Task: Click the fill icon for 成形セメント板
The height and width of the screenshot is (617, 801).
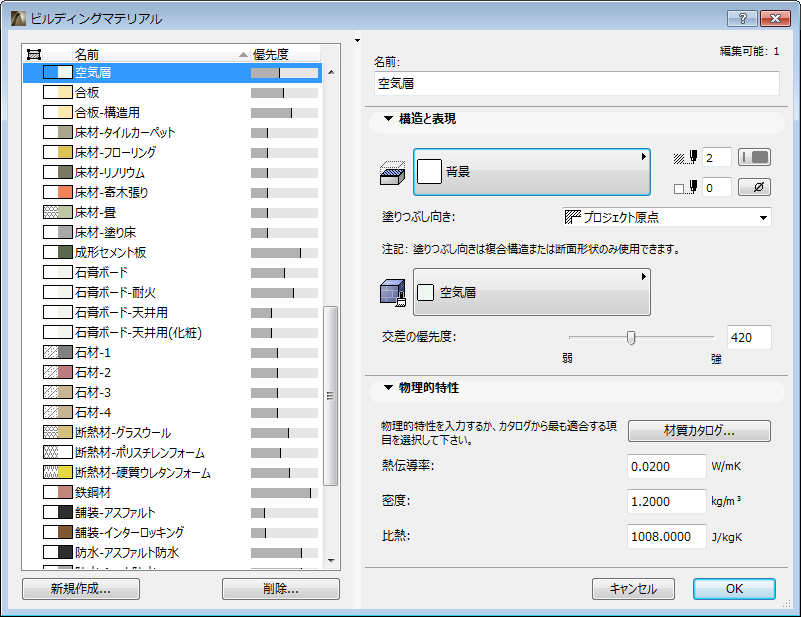Action: 58,252
